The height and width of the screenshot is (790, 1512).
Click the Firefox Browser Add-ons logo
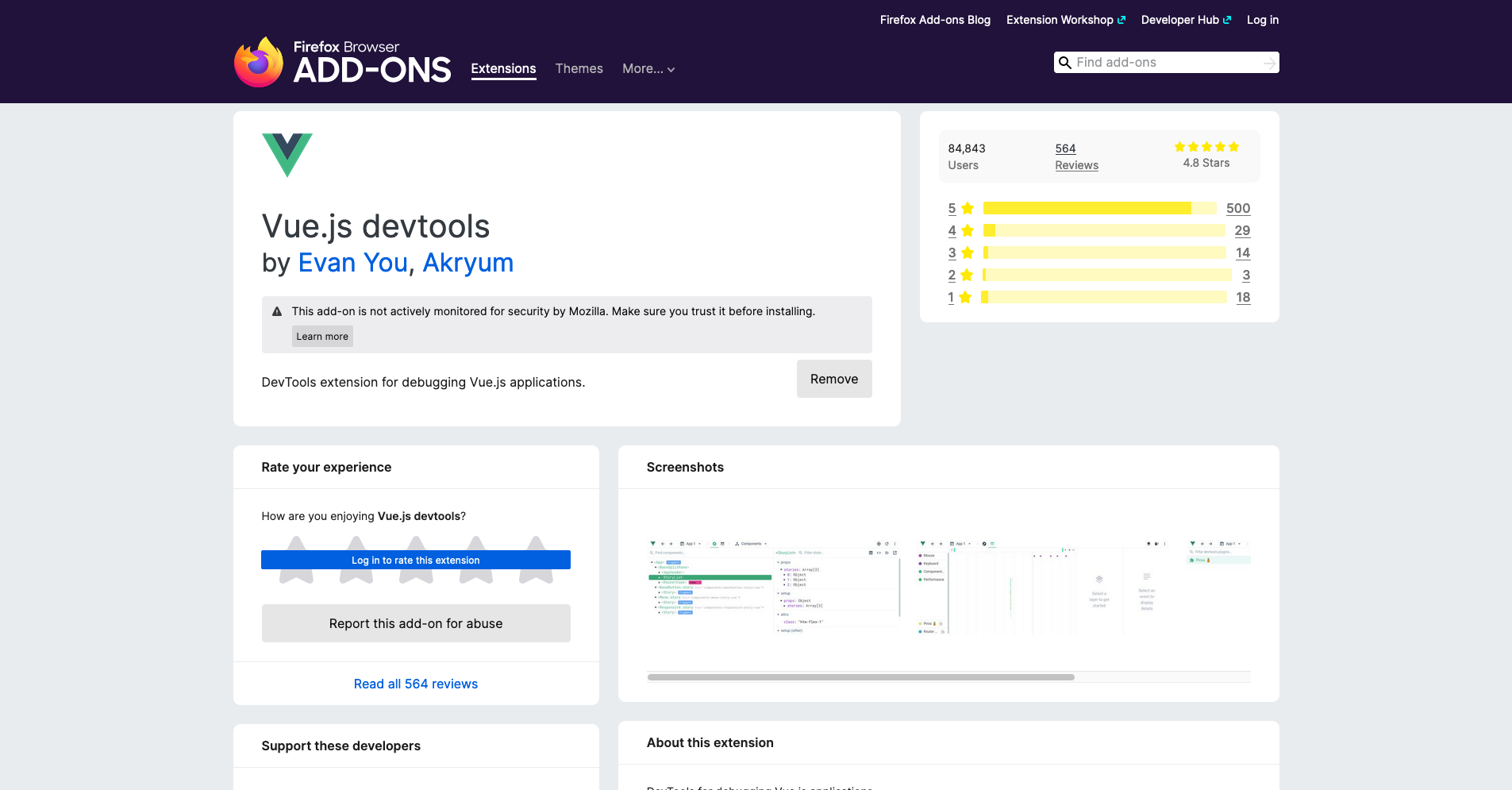coord(342,62)
